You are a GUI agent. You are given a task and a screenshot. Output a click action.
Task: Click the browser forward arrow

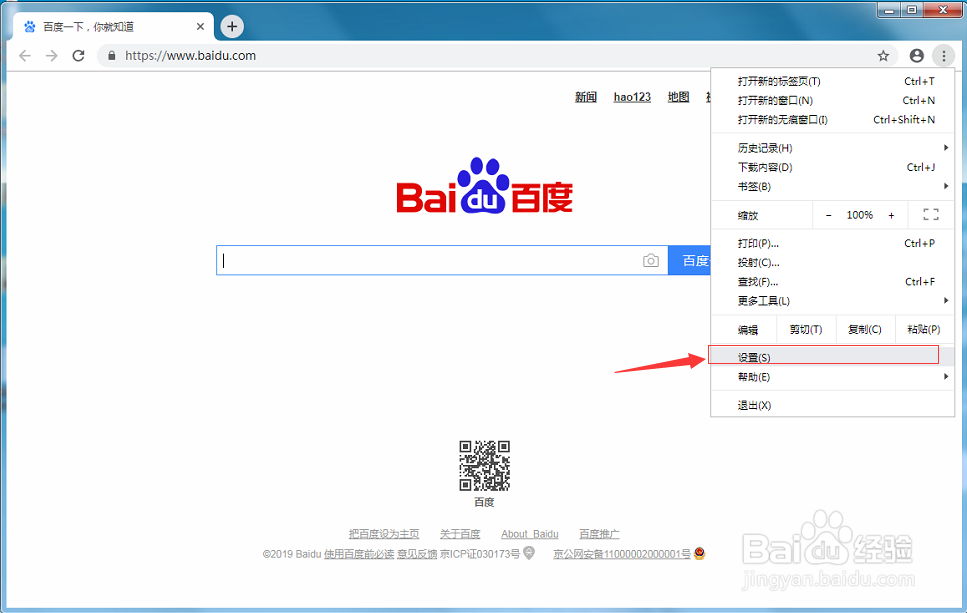52,56
